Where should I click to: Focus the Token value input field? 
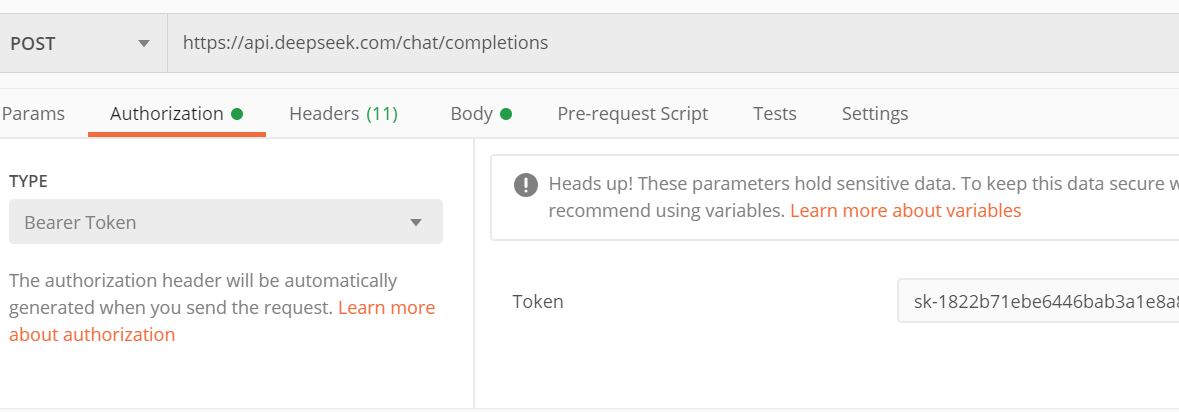point(1040,301)
